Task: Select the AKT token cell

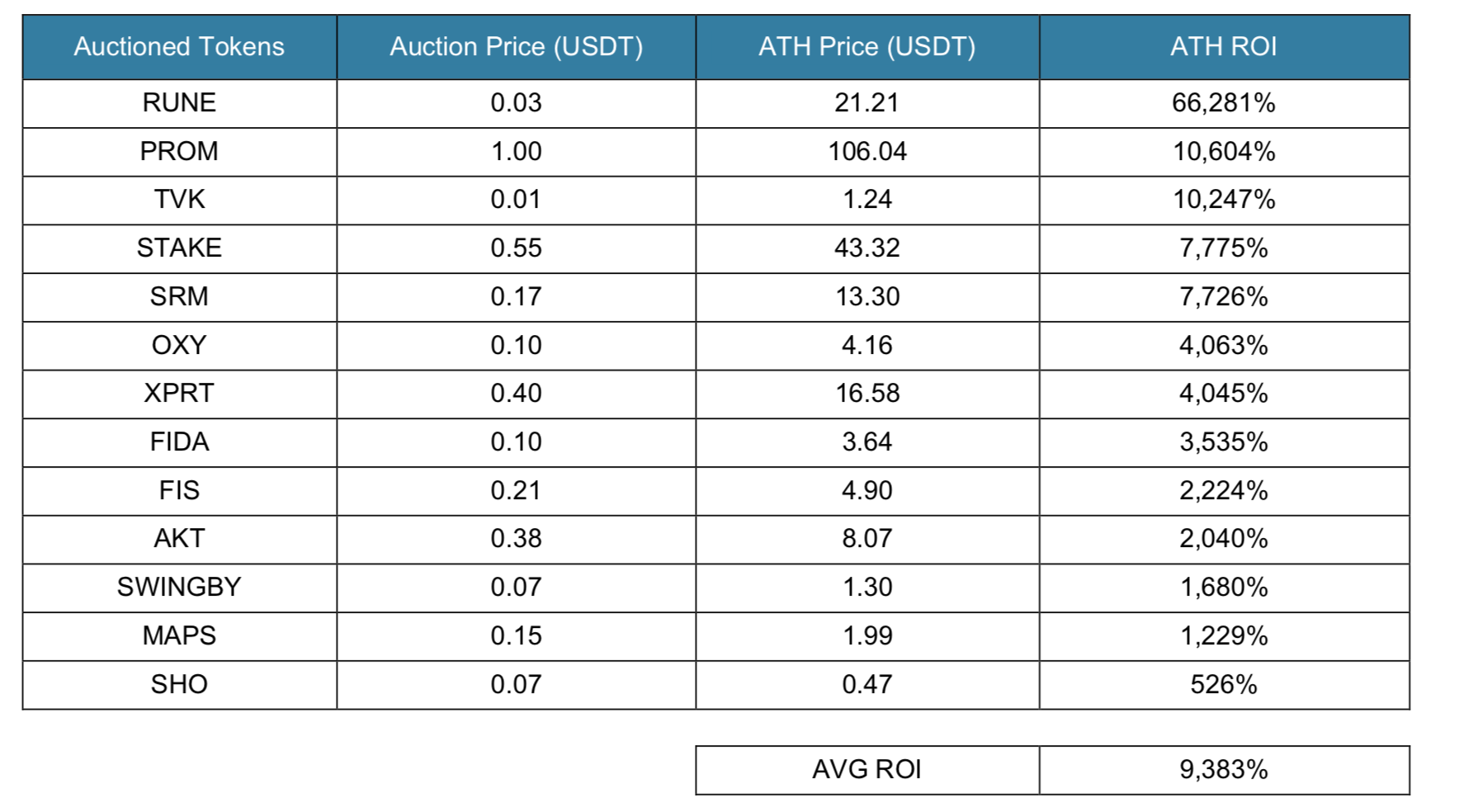Action: point(179,539)
